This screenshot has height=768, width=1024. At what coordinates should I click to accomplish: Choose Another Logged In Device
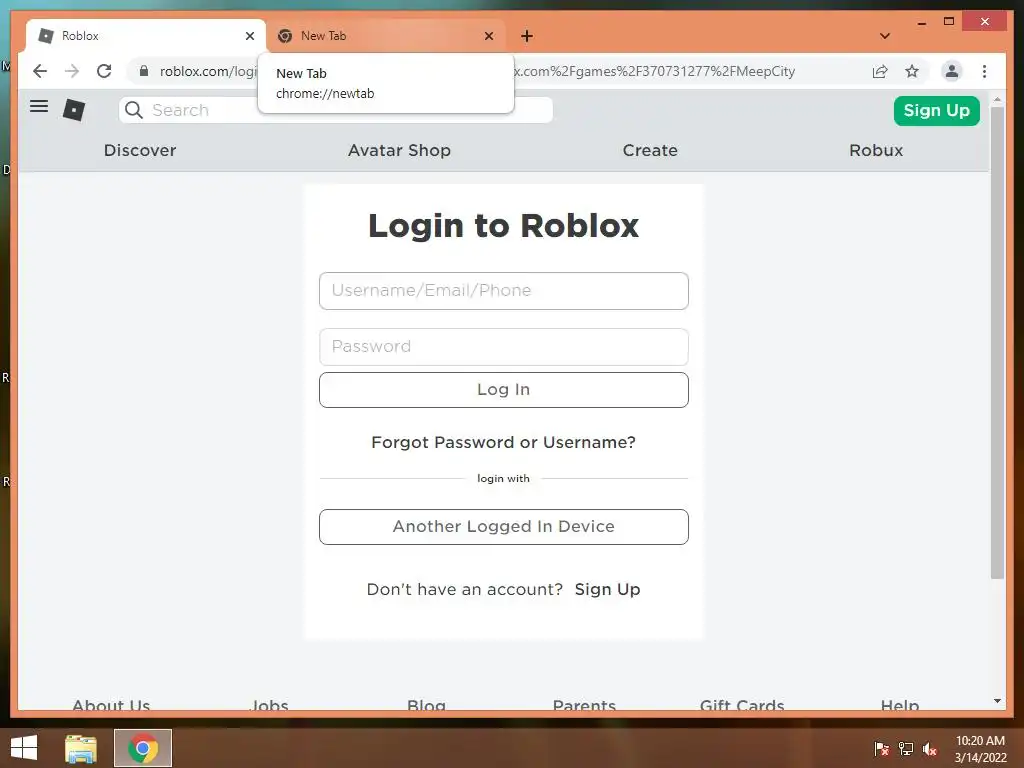click(504, 526)
